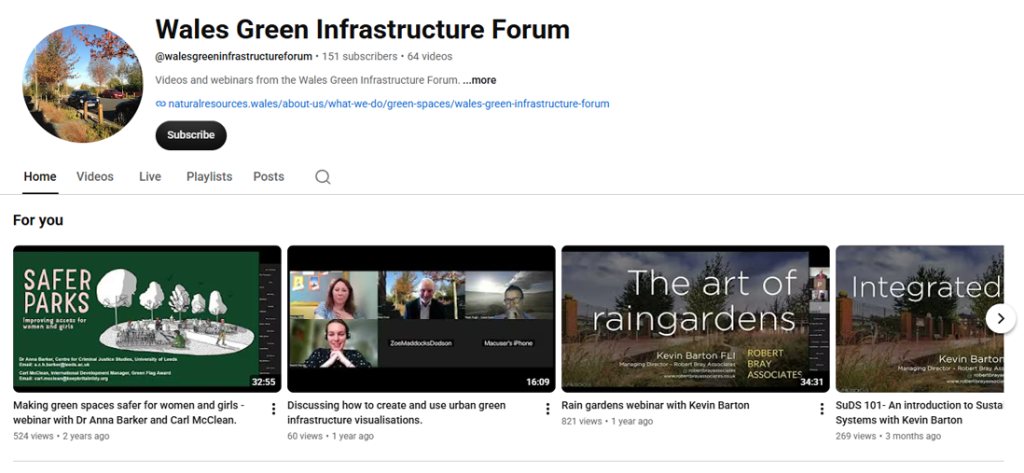Open Safer Parks video thumbnail
The width and height of the screenshot is (1024, 473).
pos(147,319)
